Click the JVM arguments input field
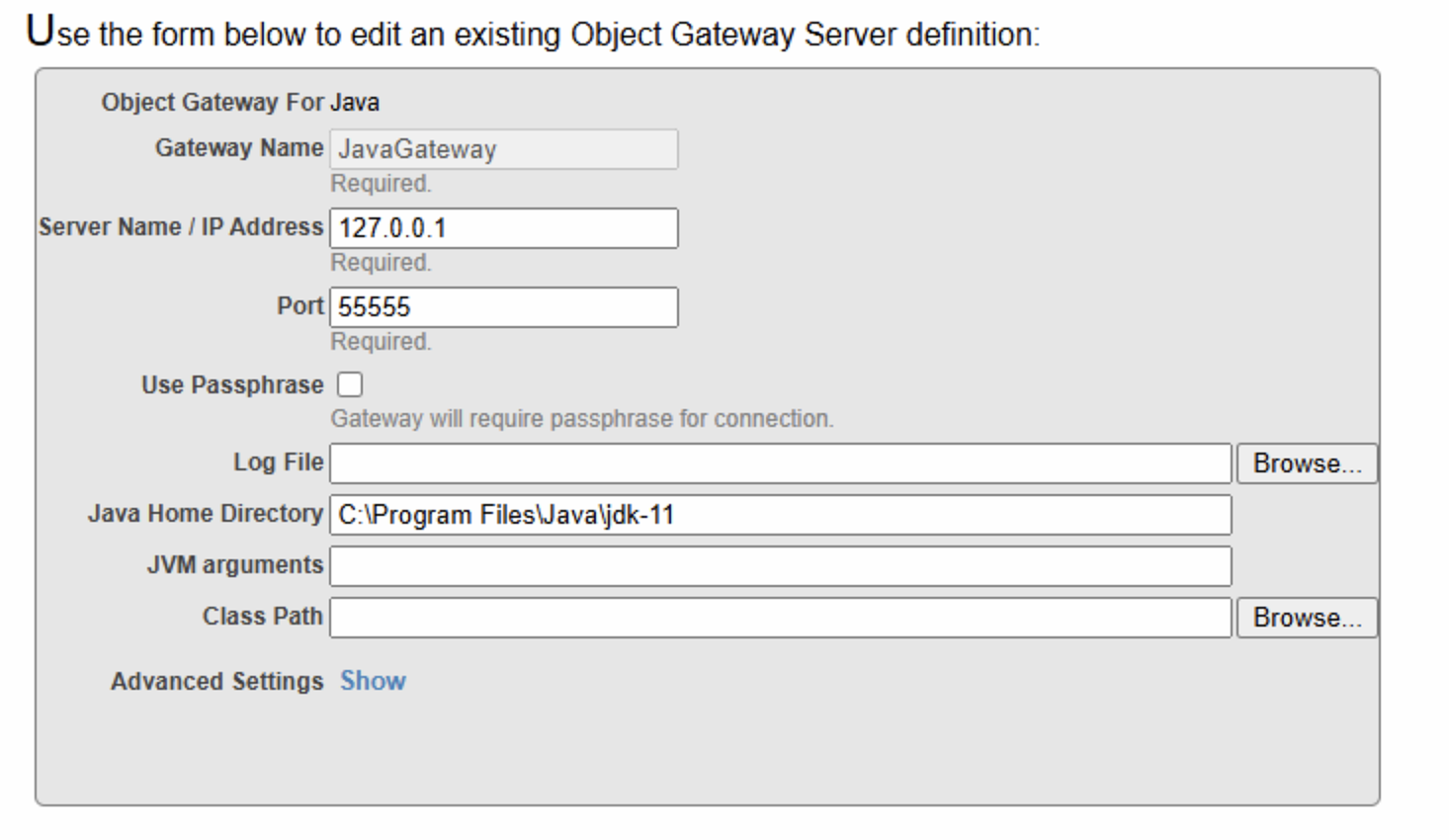Image resolution: width=1449 pixels, height=840 pixels. 780,566
